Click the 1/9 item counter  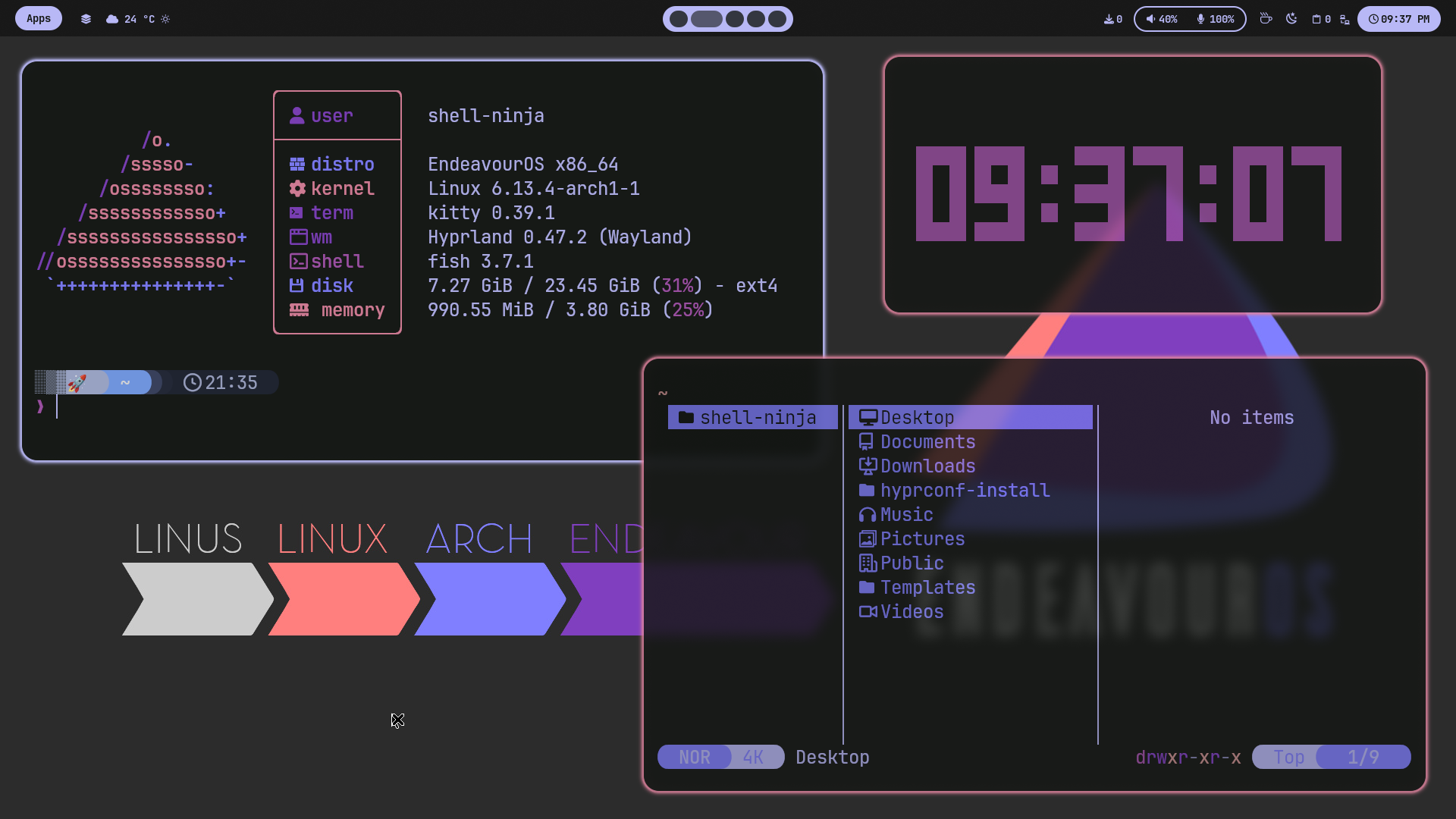(1363, 758)
